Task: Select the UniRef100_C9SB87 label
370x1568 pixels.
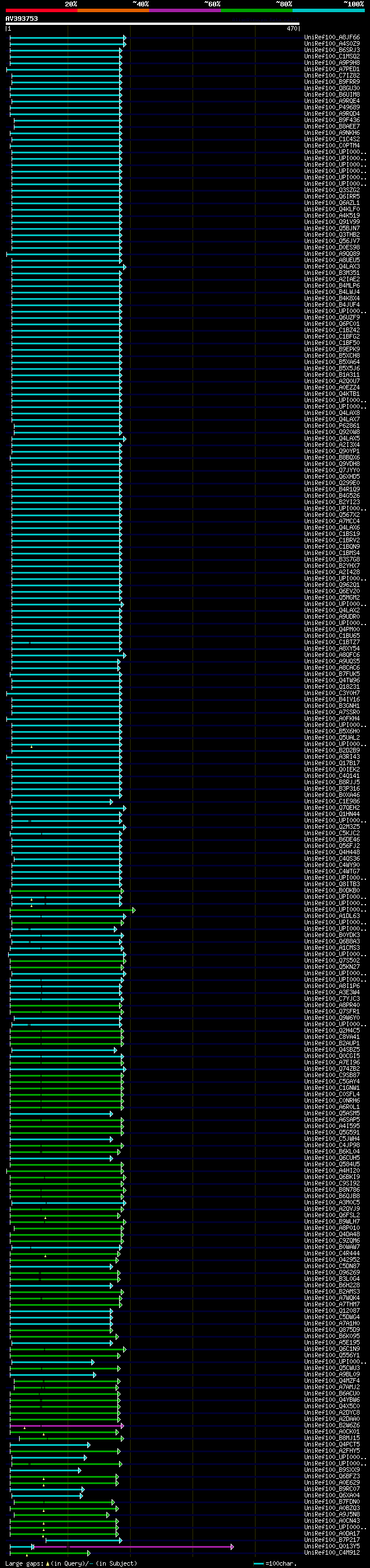Action: [332, 1075]
